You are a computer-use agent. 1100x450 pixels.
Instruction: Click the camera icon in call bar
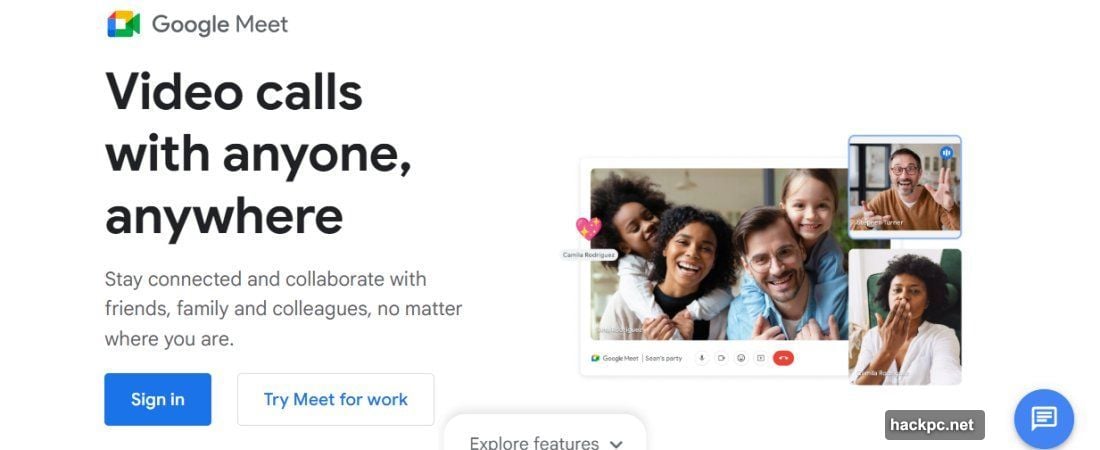[720, 358]
